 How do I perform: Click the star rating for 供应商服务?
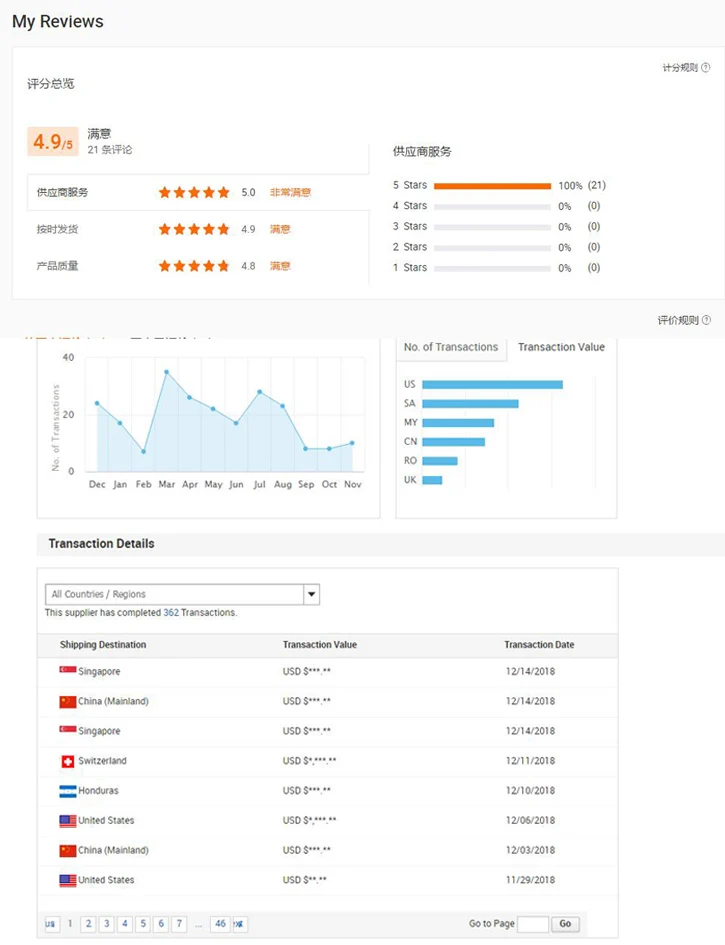194,192
